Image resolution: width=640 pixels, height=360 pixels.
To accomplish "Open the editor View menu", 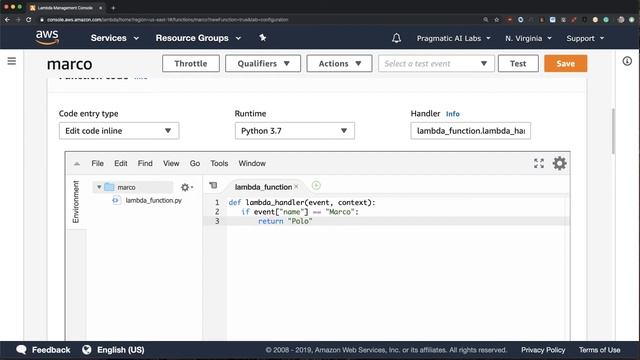I will (171, 163).
